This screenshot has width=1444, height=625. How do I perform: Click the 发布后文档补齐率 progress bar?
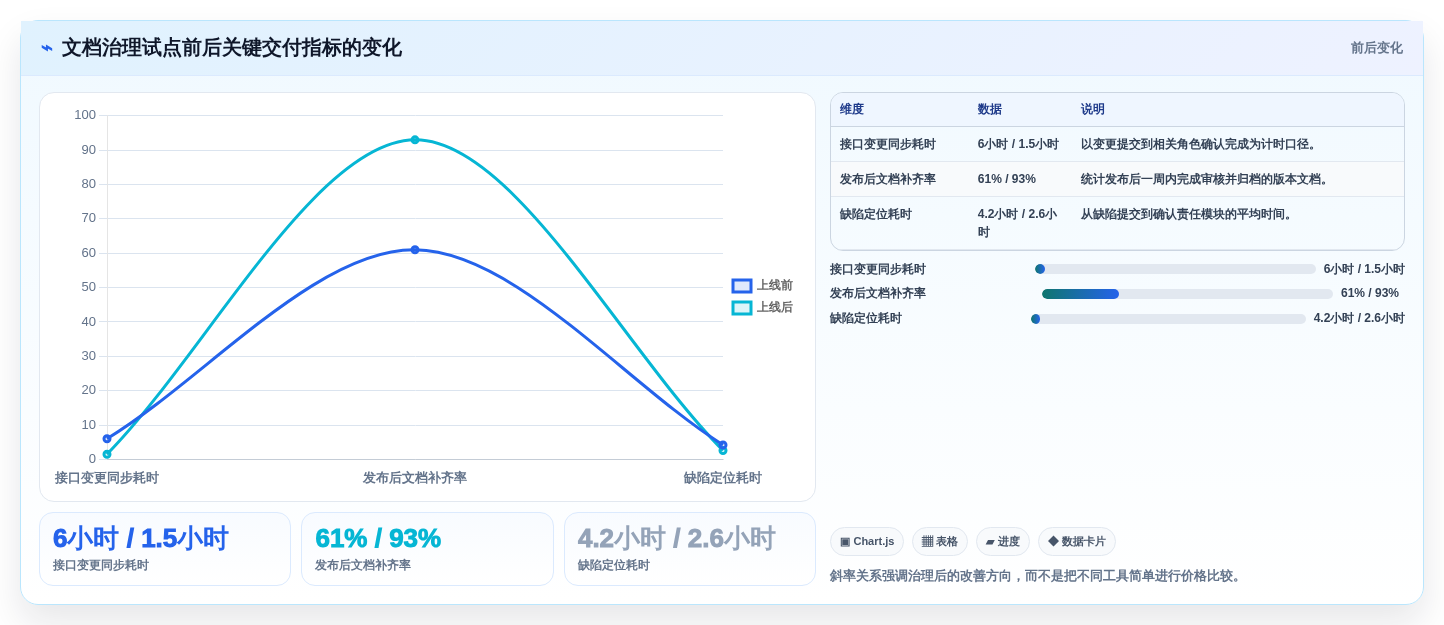coord(1187,294)
